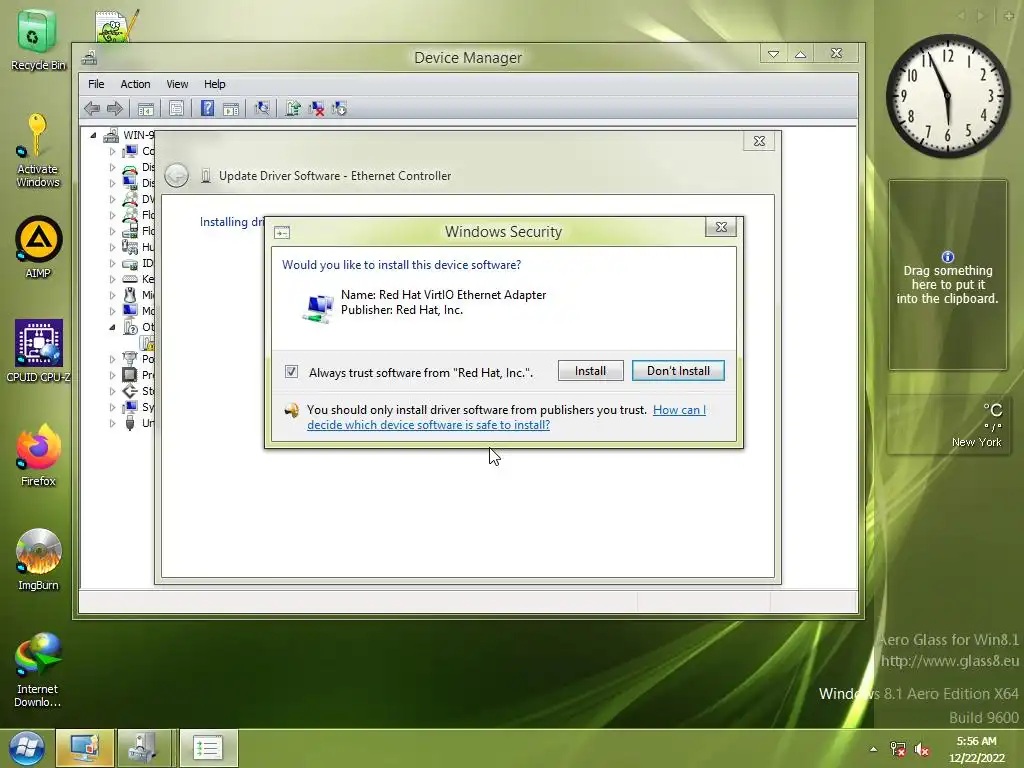Toggle the Show/Hide Console Tree toolbar icon
The width and height of the screenshot is (1024, 768).
[146, 108]
